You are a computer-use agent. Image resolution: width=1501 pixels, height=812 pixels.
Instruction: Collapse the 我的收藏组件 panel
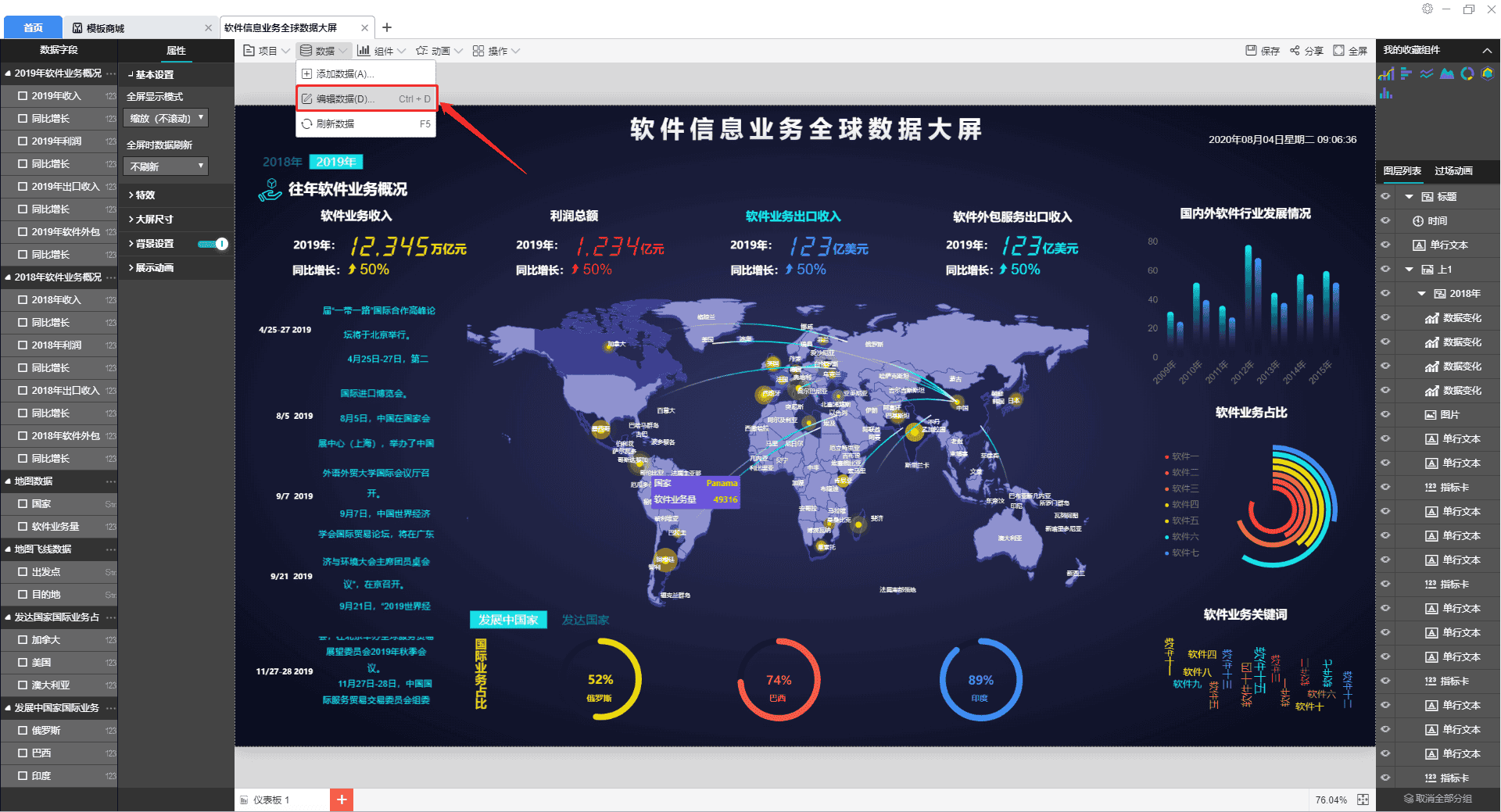click(x=1487, y=50)
